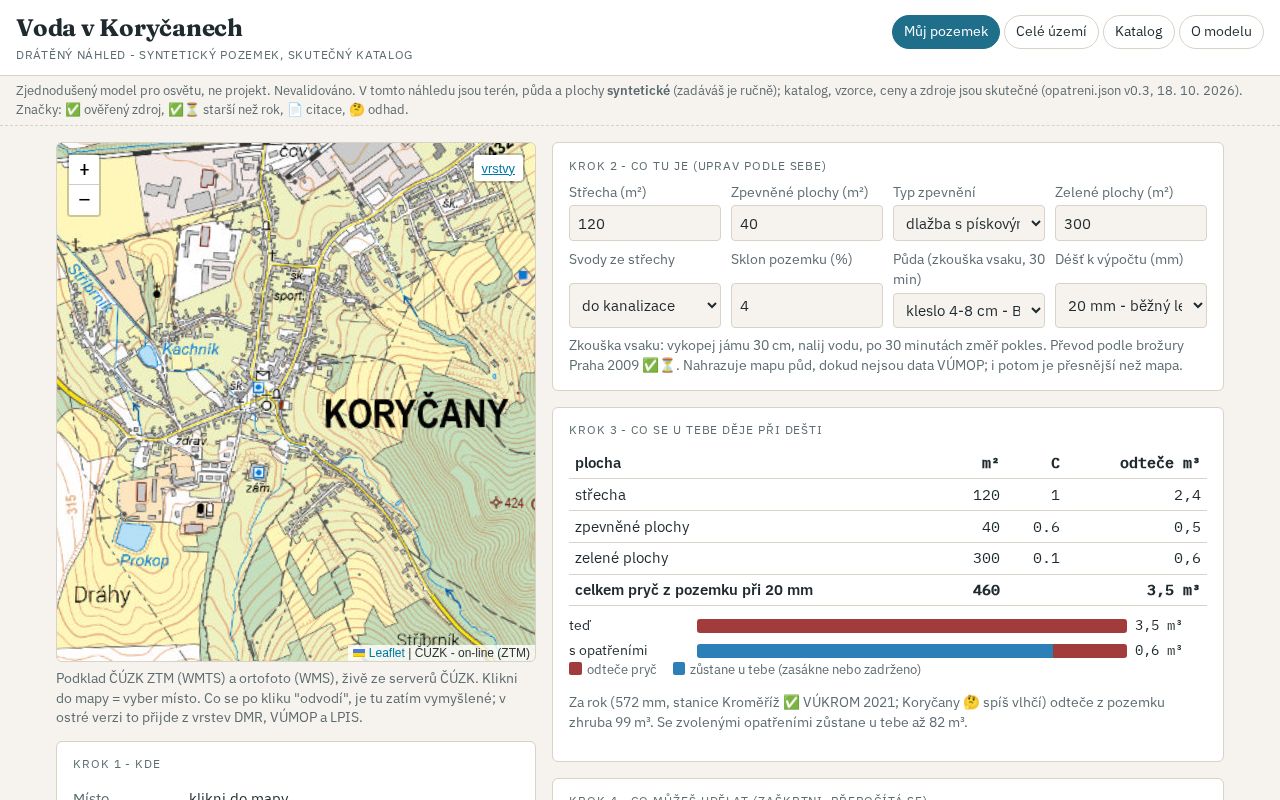1280x800 pixels.
Task: Open the vrstvy layers control on the map
Action: pos(498,168)
